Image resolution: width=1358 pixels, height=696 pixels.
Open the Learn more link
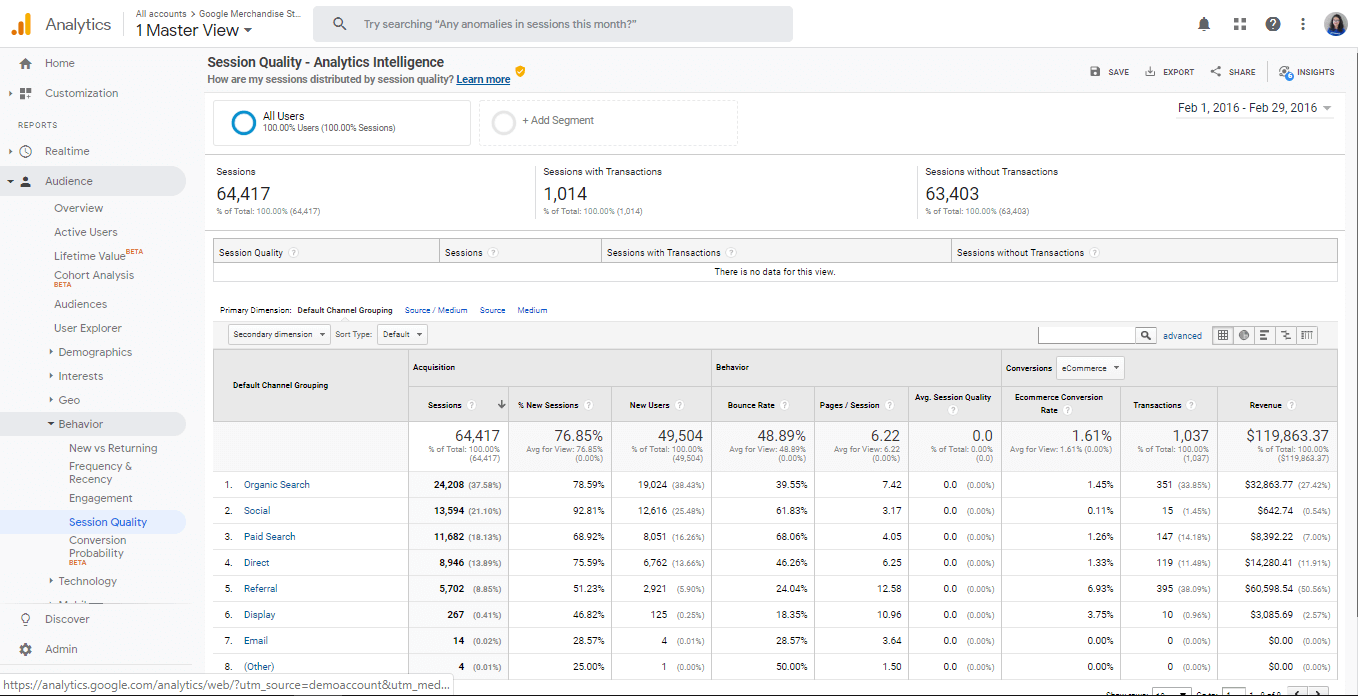click(x=483, y=79)
